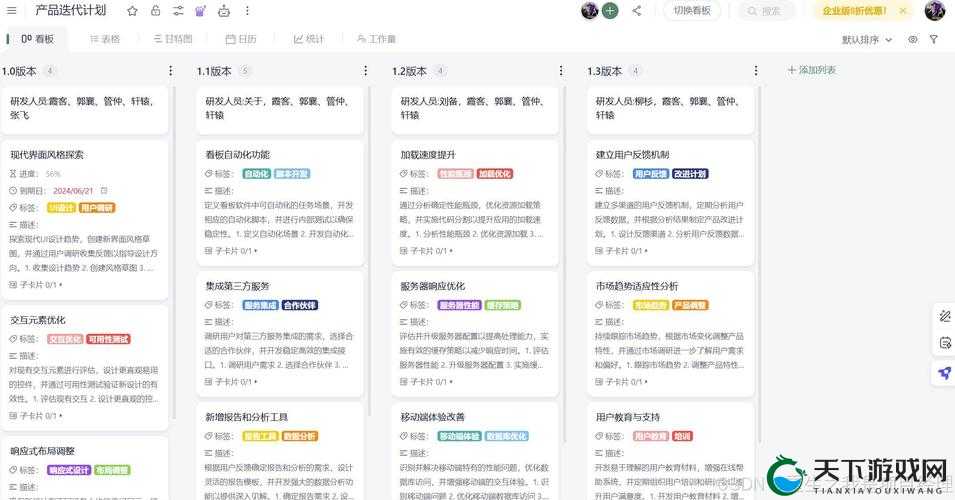This screenshot has height=500, width=955.
Task: Click the green 自动化 tag
Action: (256, 174)
